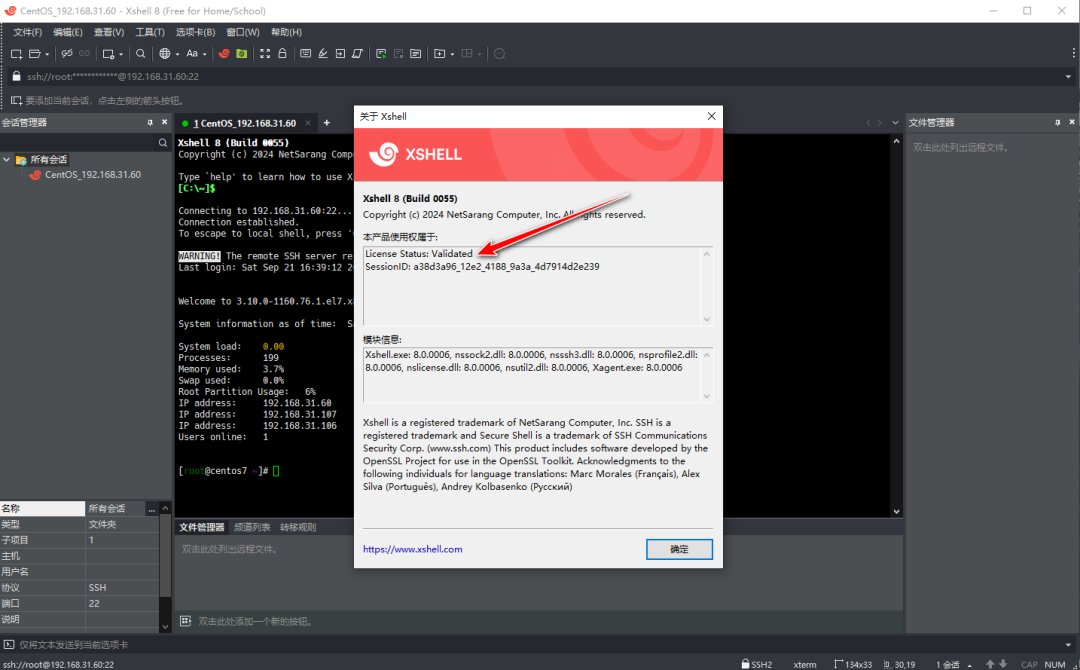Click the session manager search field

click(x=79, y=143)
